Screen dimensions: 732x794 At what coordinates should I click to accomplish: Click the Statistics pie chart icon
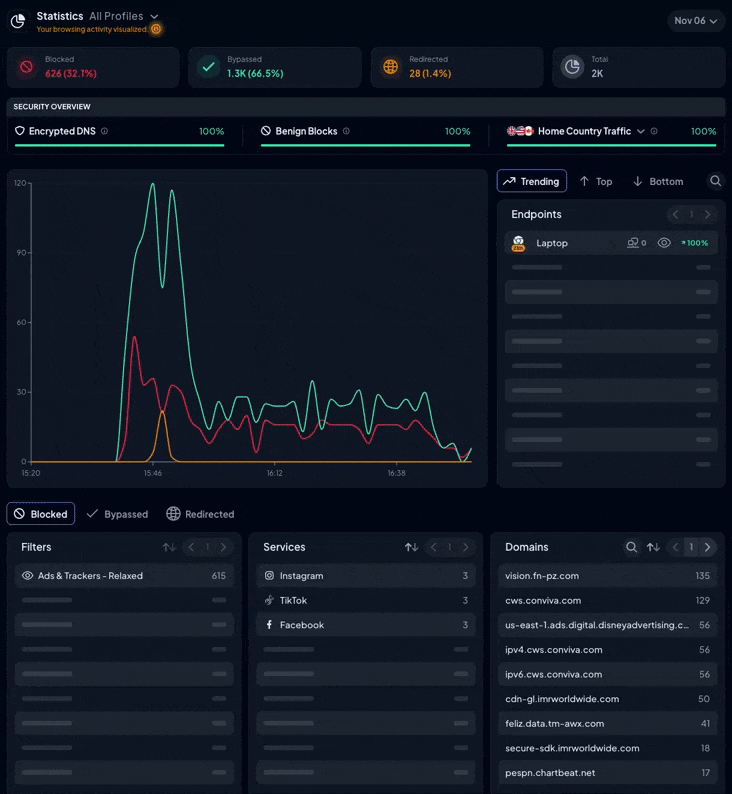pos(18,21)
